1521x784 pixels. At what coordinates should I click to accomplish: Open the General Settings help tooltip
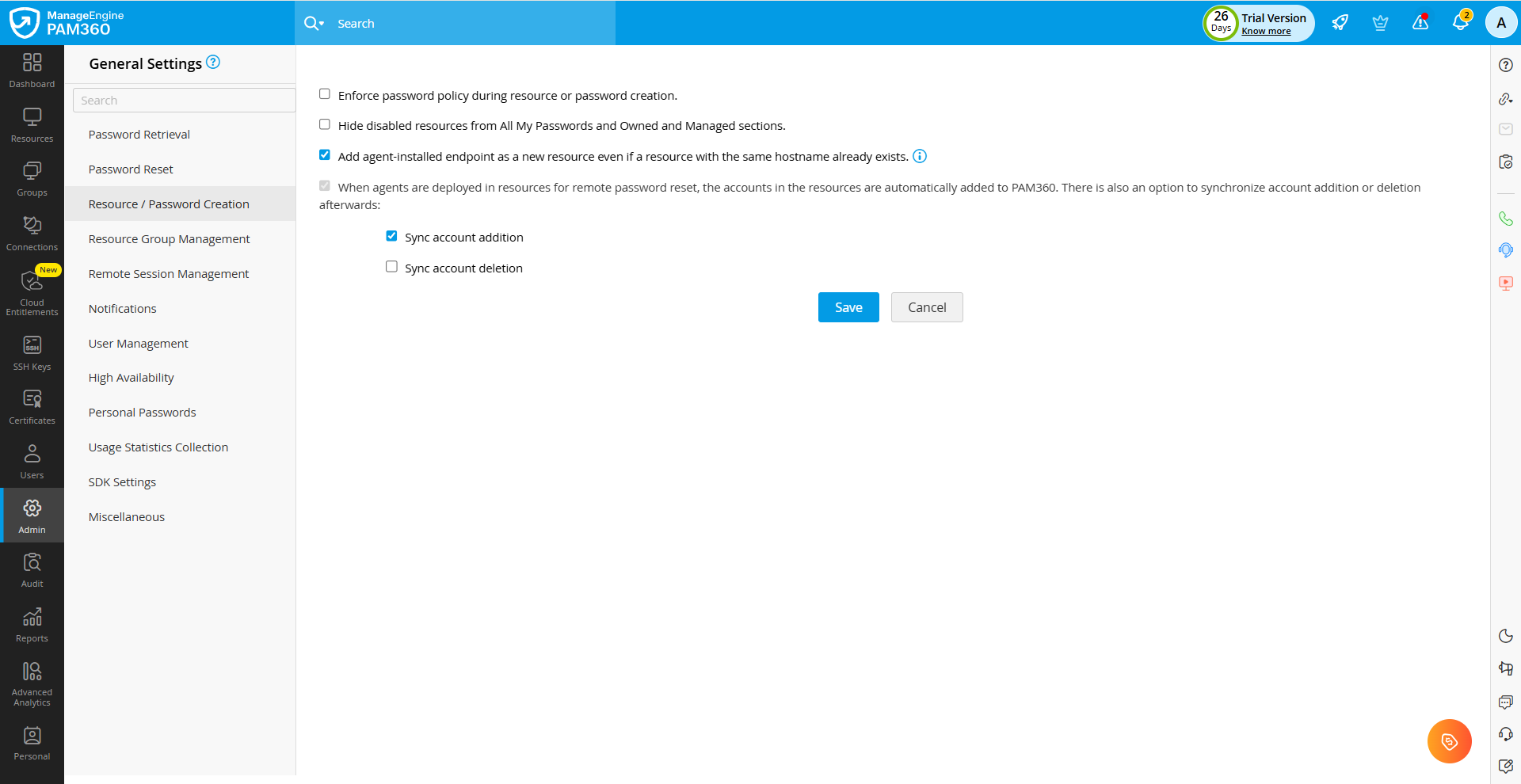pos(212,62)
